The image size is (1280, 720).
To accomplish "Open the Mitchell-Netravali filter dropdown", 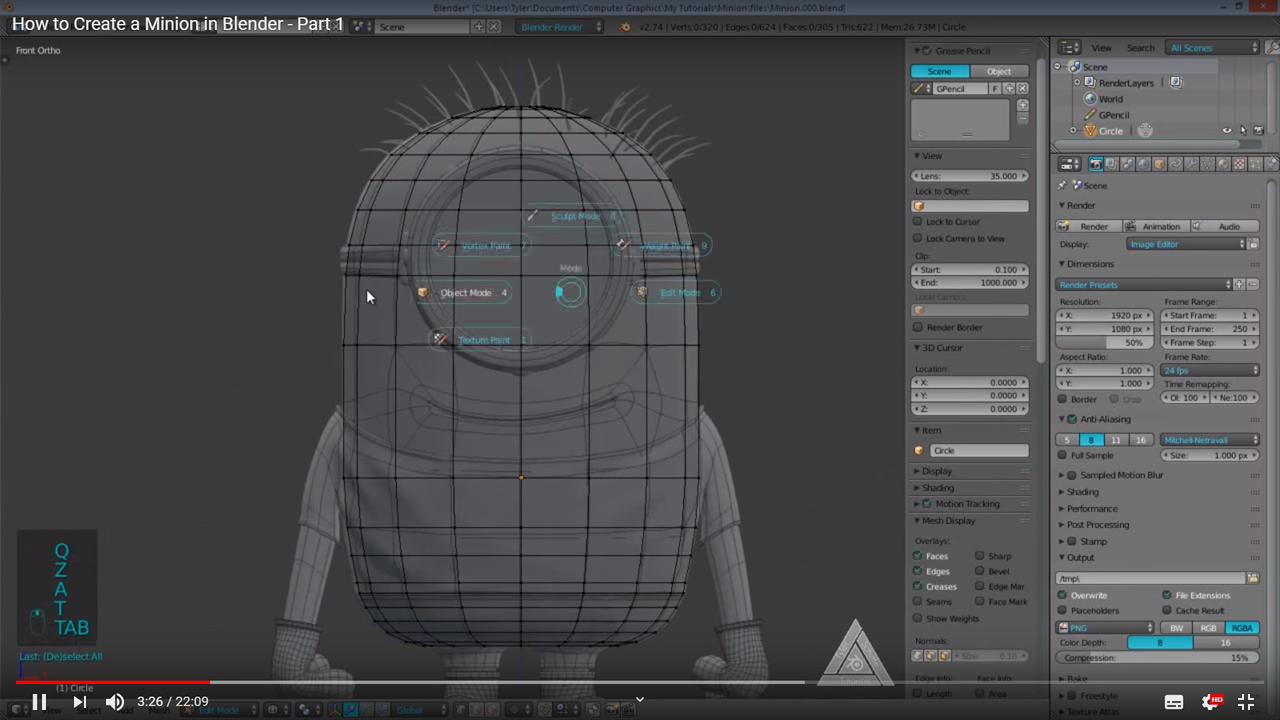I will tap(1209, 440).
